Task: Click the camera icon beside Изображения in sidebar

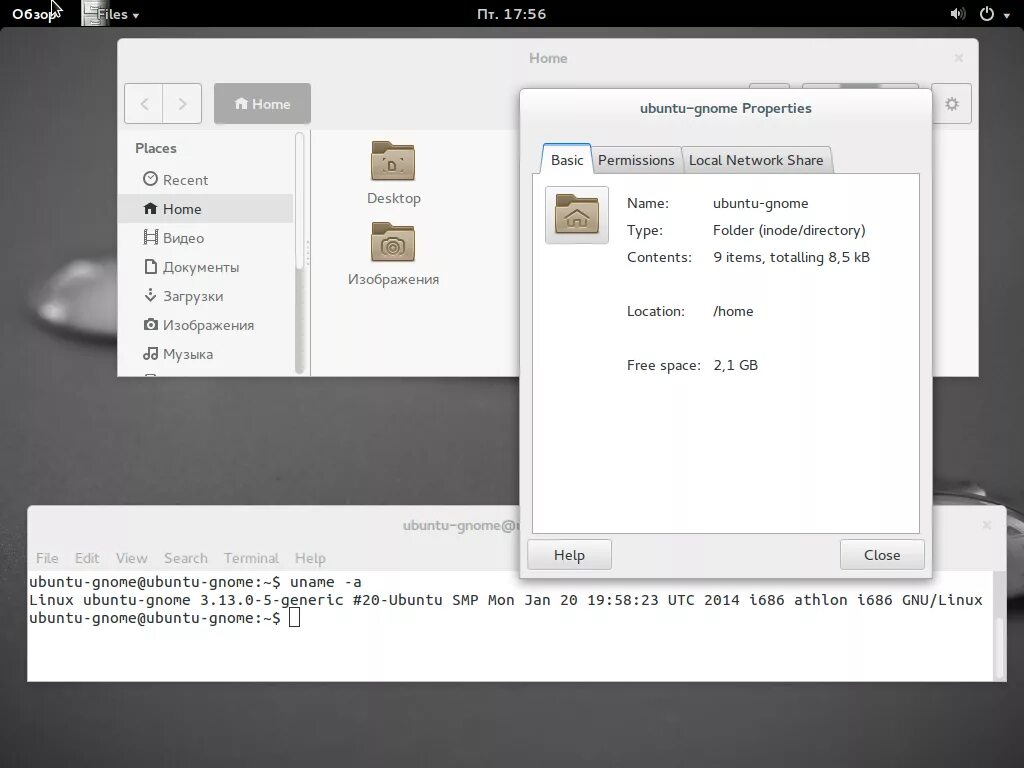Action: [150, 324]
